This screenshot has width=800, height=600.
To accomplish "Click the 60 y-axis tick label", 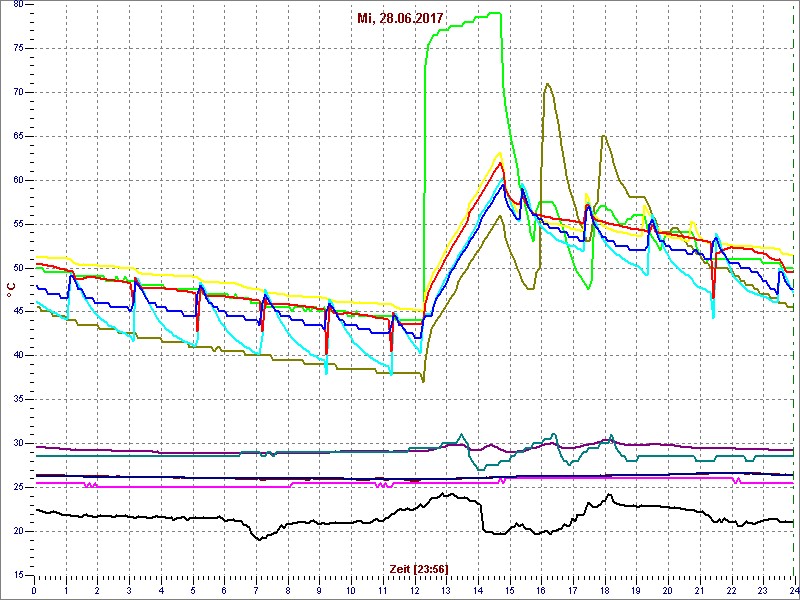I will (18, 181).
